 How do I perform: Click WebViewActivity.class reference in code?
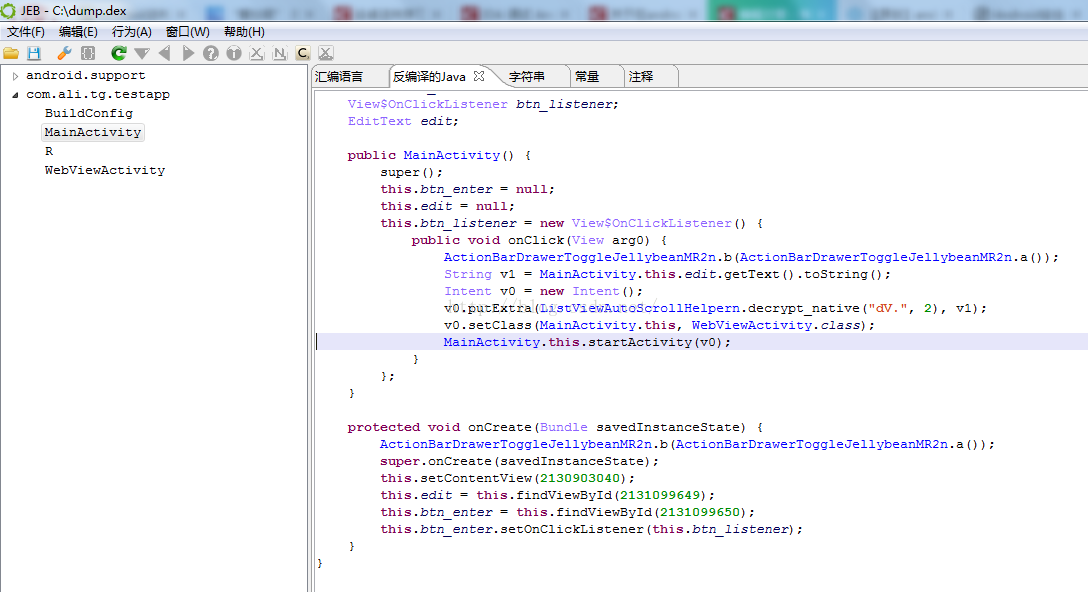coord(776,325)
